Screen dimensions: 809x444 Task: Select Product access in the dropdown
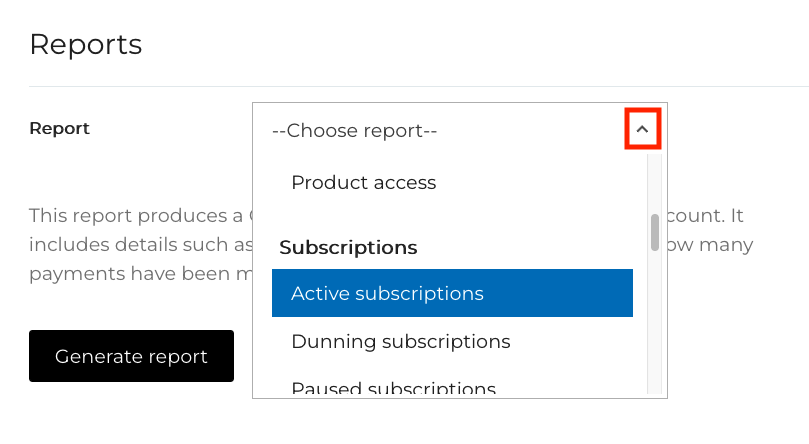pyautogui.click(x=363, y=183)
